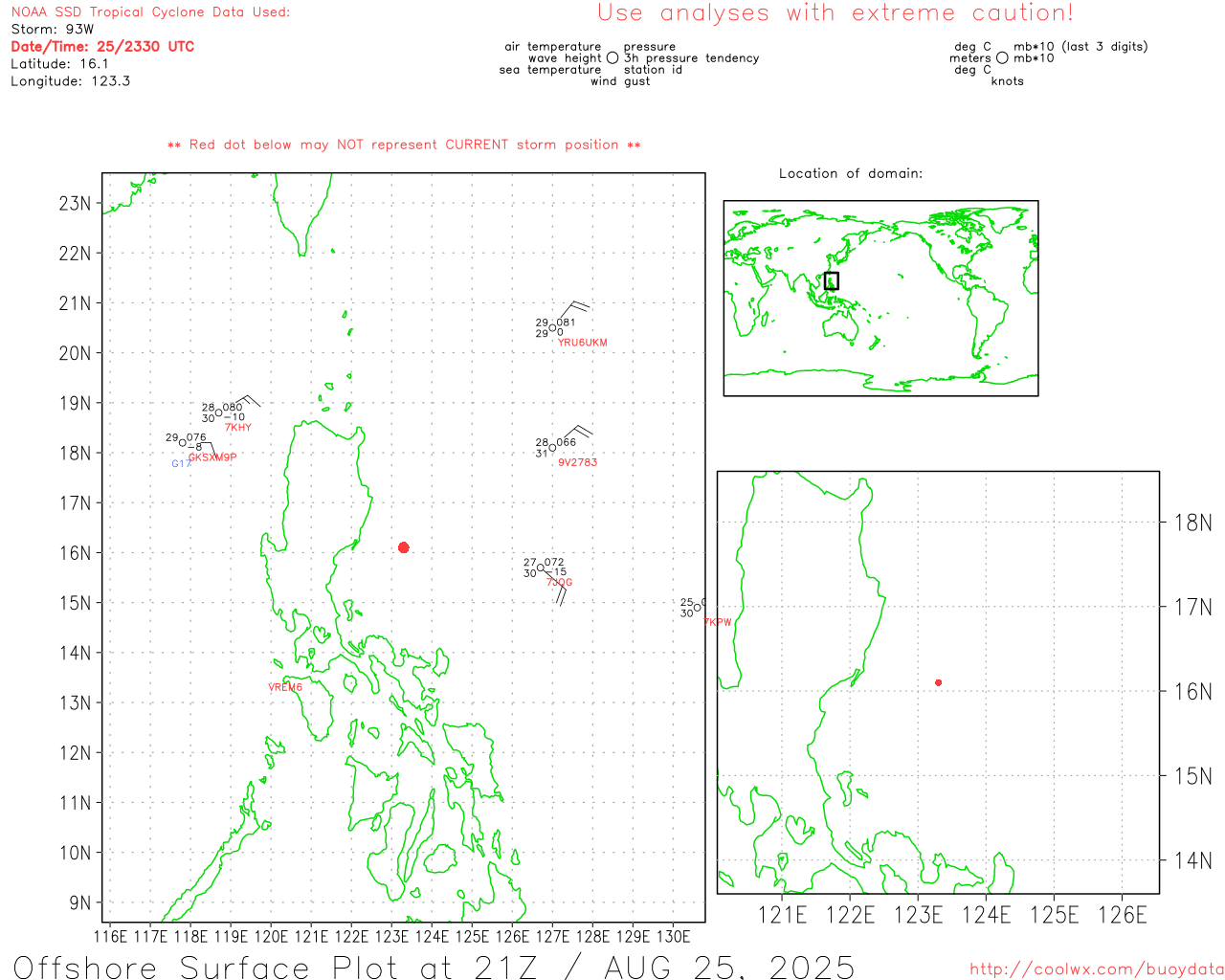This screenshot has width=1225, height=980.
Task: Click the station circle in the right units legend
Action: pyautogui.click(x=1002, y=57)
